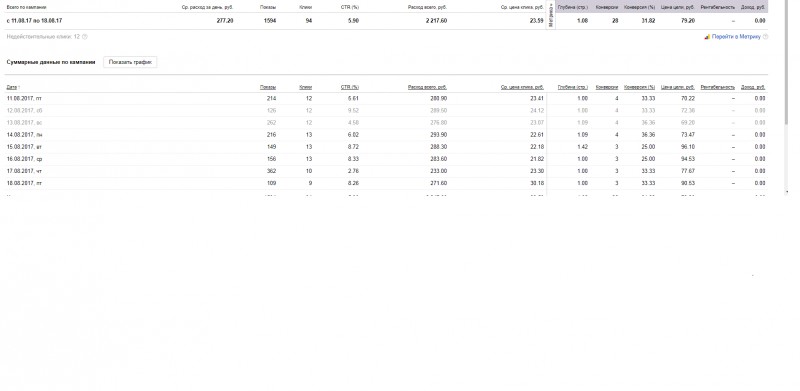800x391 pixels.
Task: Sort by Ср. цена клика, руб. header
Action: point(522,87)
